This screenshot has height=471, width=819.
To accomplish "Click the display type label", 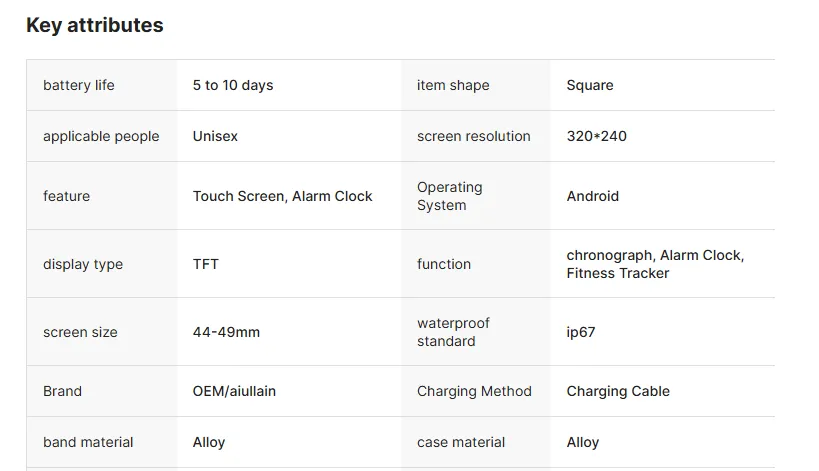I will [83, 264].
